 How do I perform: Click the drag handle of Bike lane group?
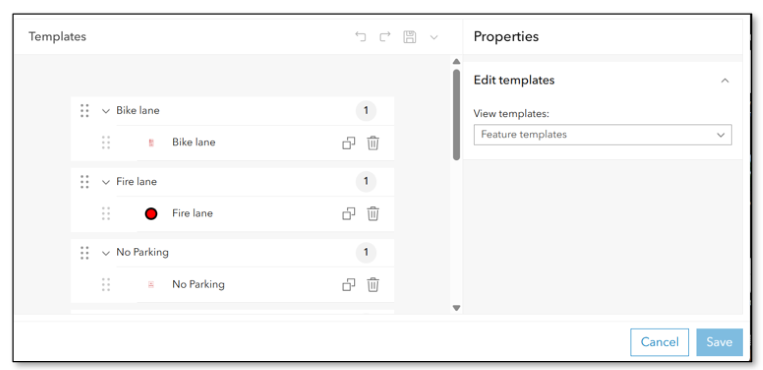[x=85, y=111]
